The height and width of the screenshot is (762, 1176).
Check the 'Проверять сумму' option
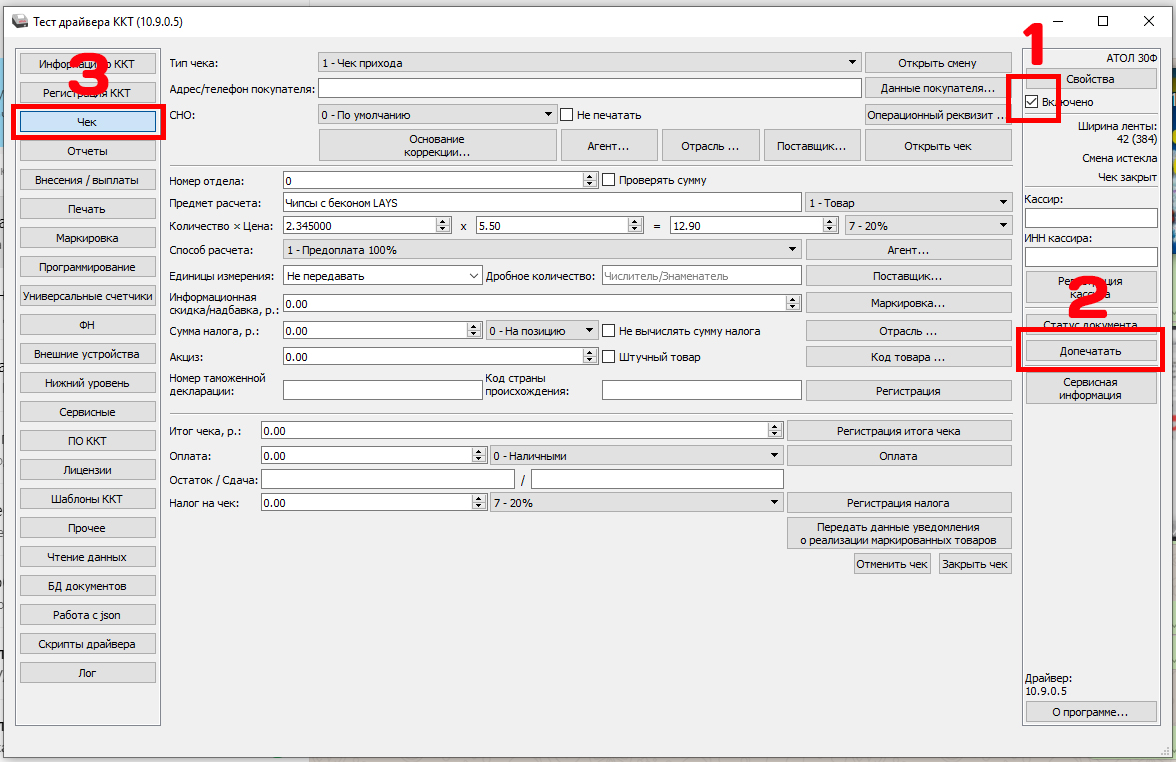(x=608, y=181)
